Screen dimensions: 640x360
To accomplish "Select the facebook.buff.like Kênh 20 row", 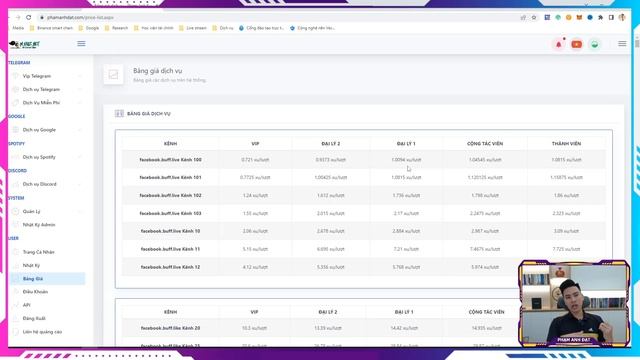I will click(320, 328).
